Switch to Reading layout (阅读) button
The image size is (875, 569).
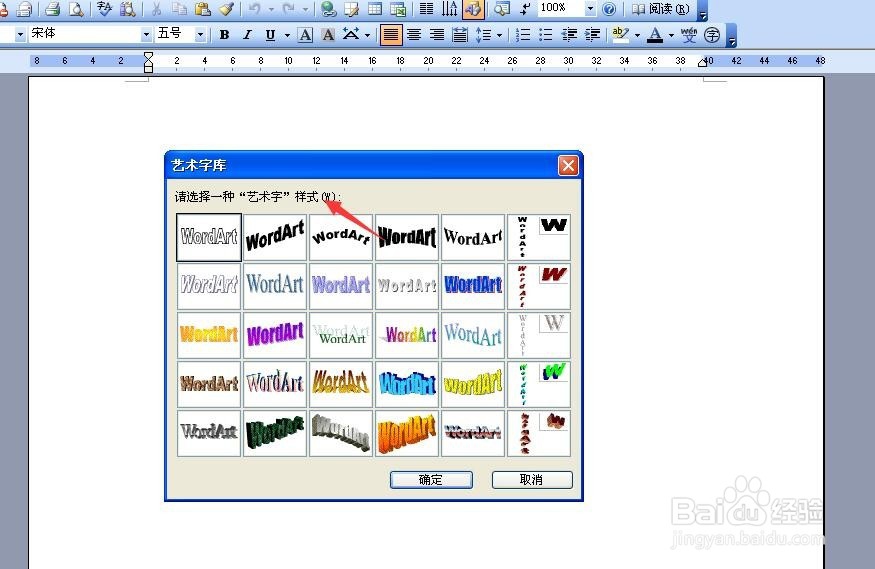click(661, 8)
